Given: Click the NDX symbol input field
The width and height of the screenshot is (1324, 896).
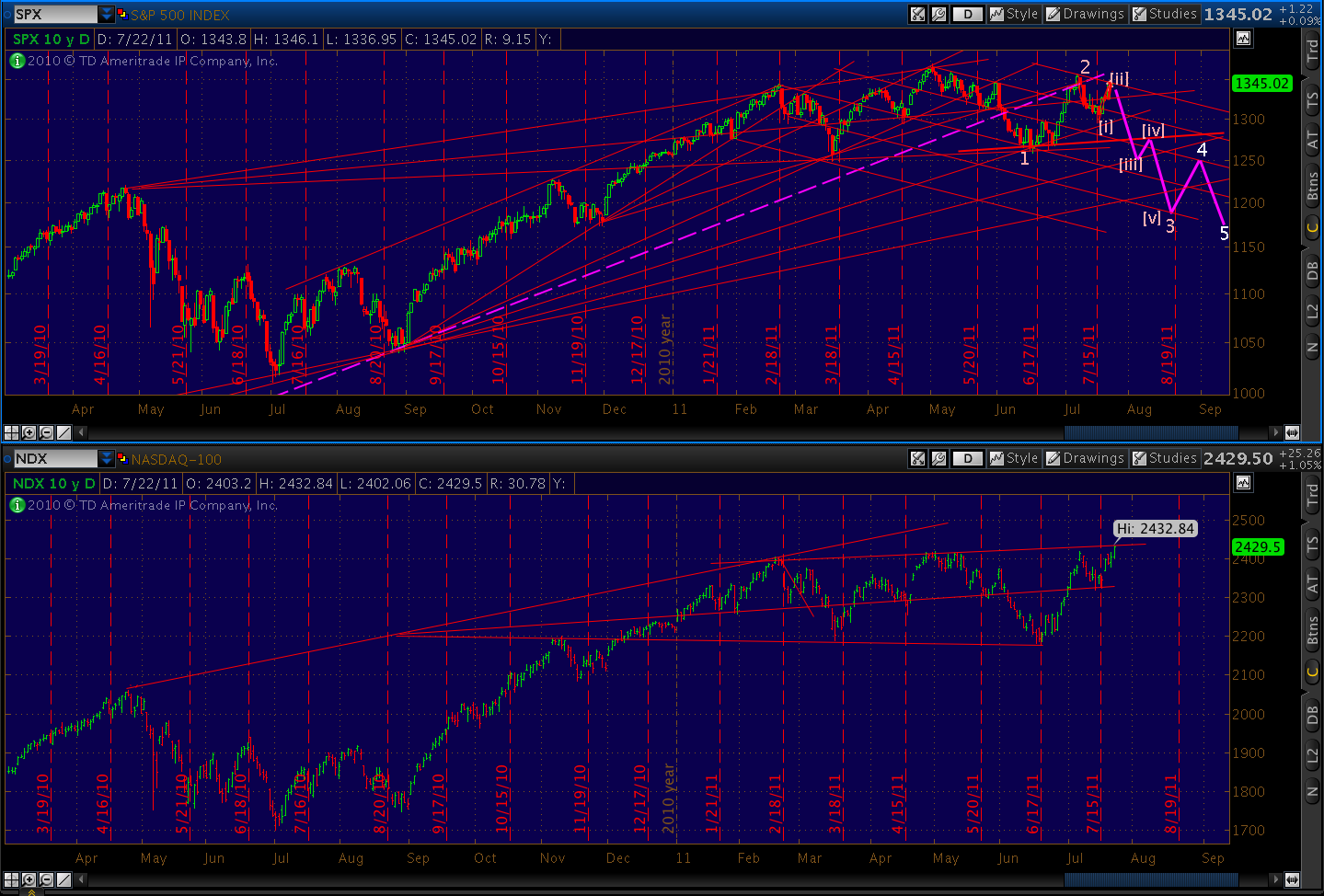Looking at the screenshot, I should coord(55,458).
